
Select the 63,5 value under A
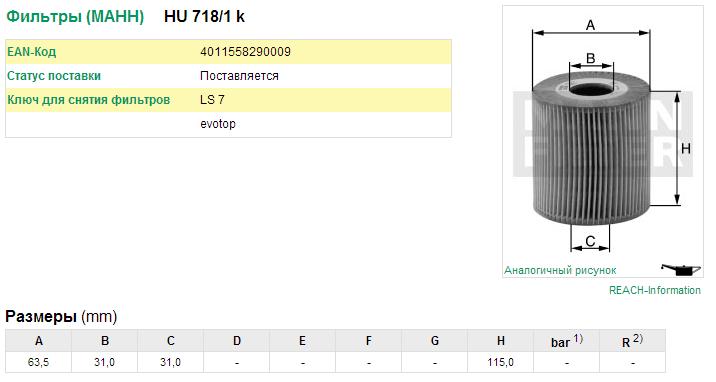point(38,362)
